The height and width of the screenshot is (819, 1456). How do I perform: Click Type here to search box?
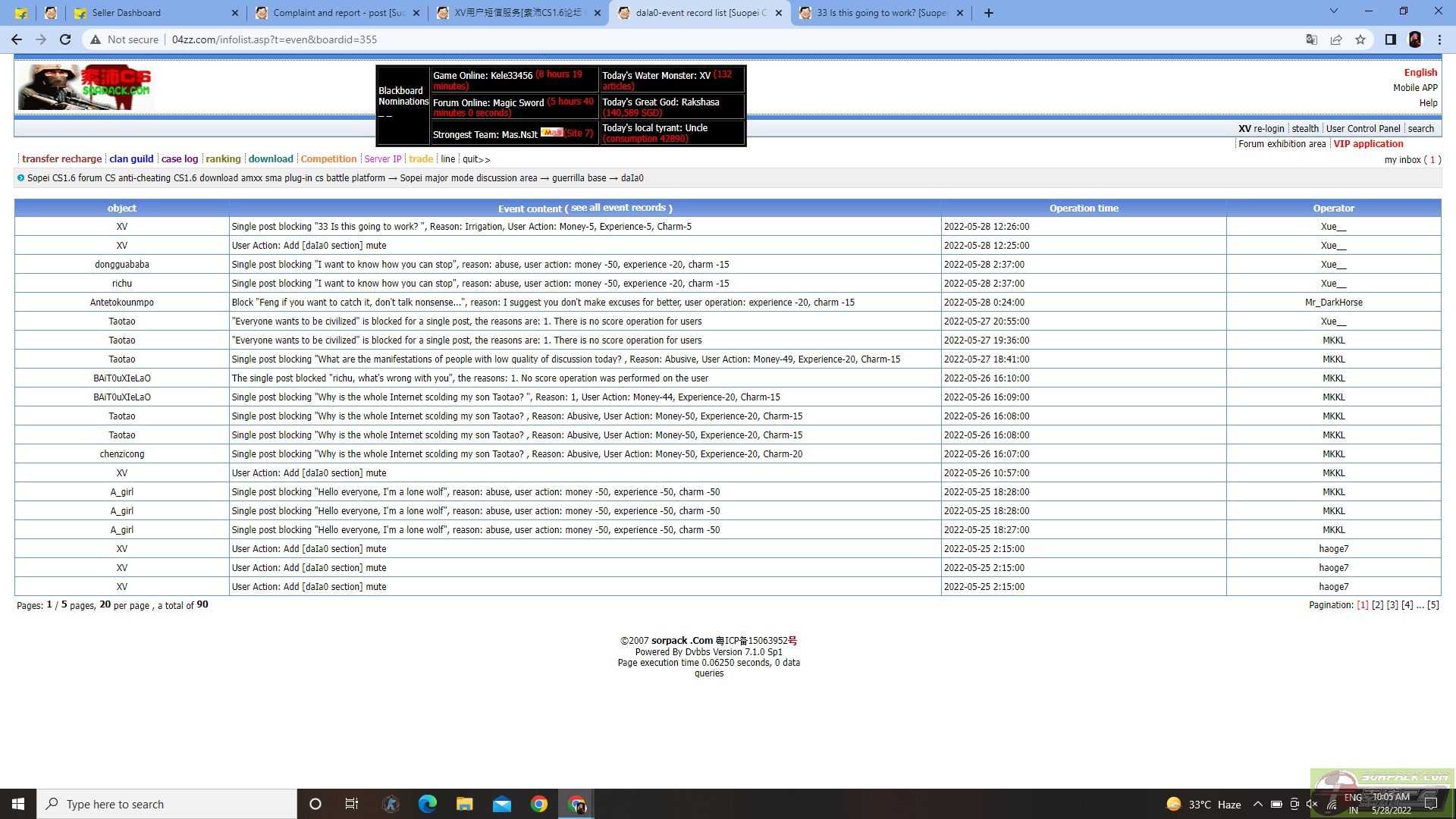pyautogui.click(x=167, y=804)
